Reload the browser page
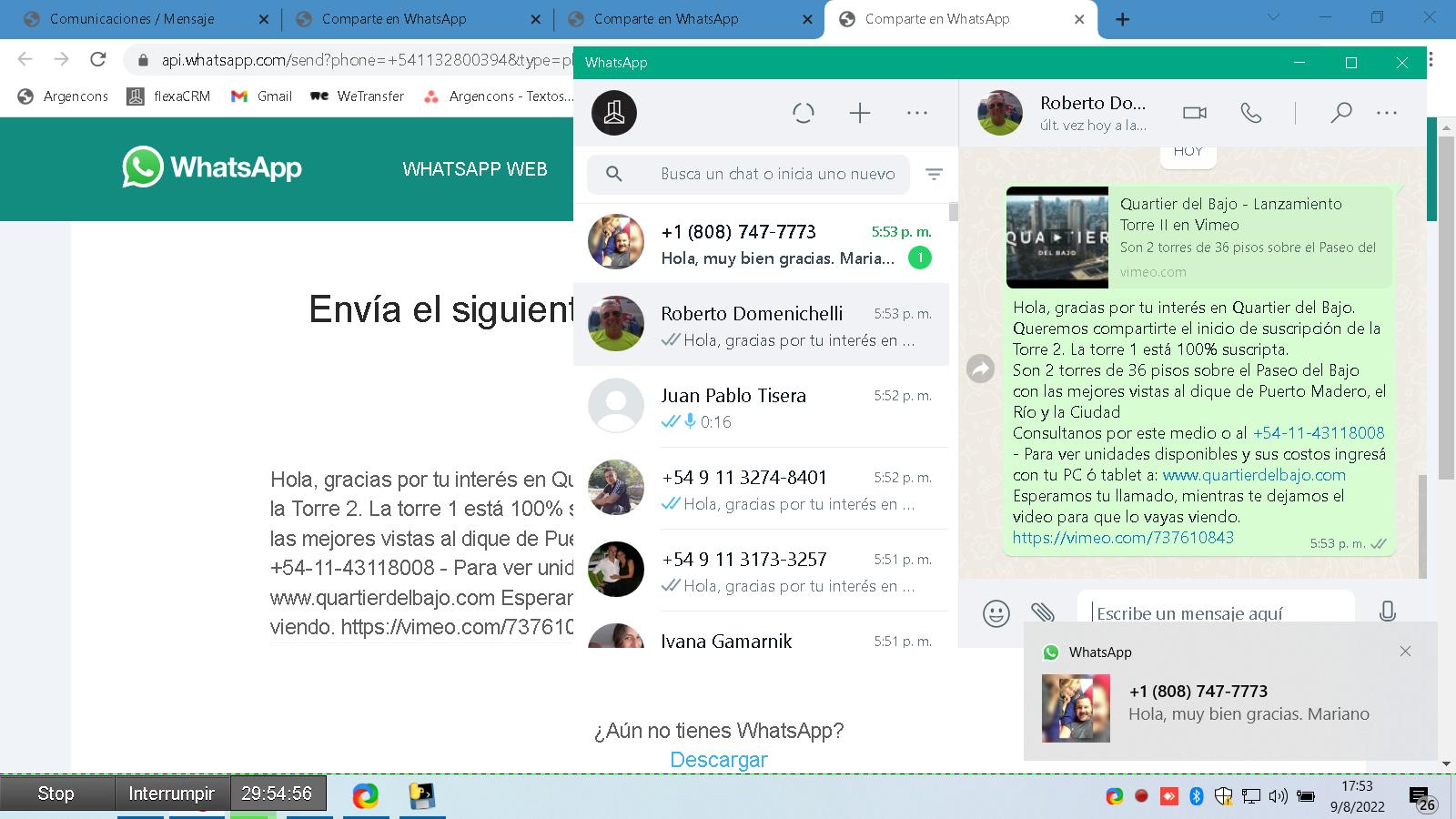 pos(97,59)
